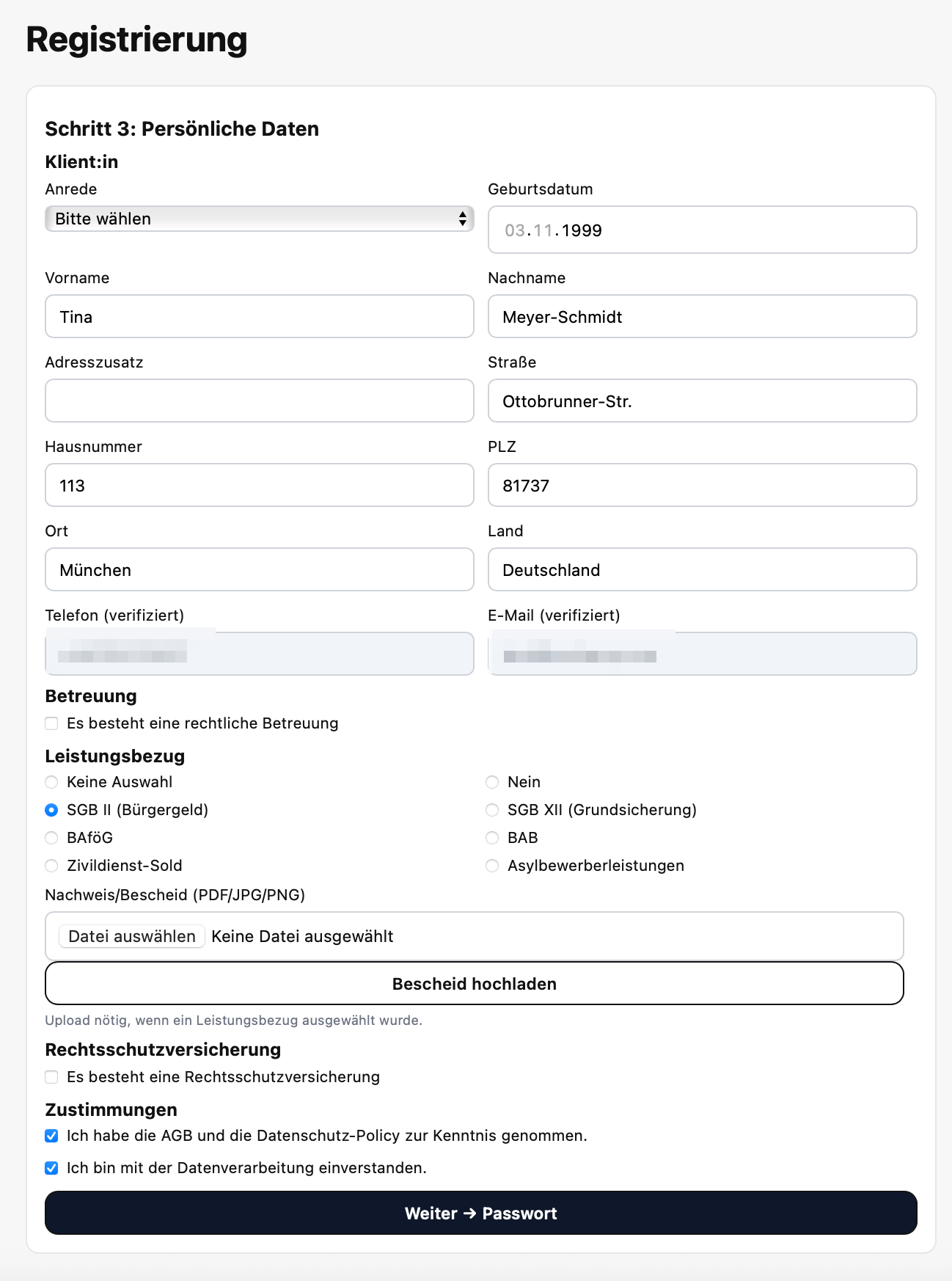Screen dimensions: 952x1281
Task: Select the Keine Auswahl radio option
Action: 51,782
